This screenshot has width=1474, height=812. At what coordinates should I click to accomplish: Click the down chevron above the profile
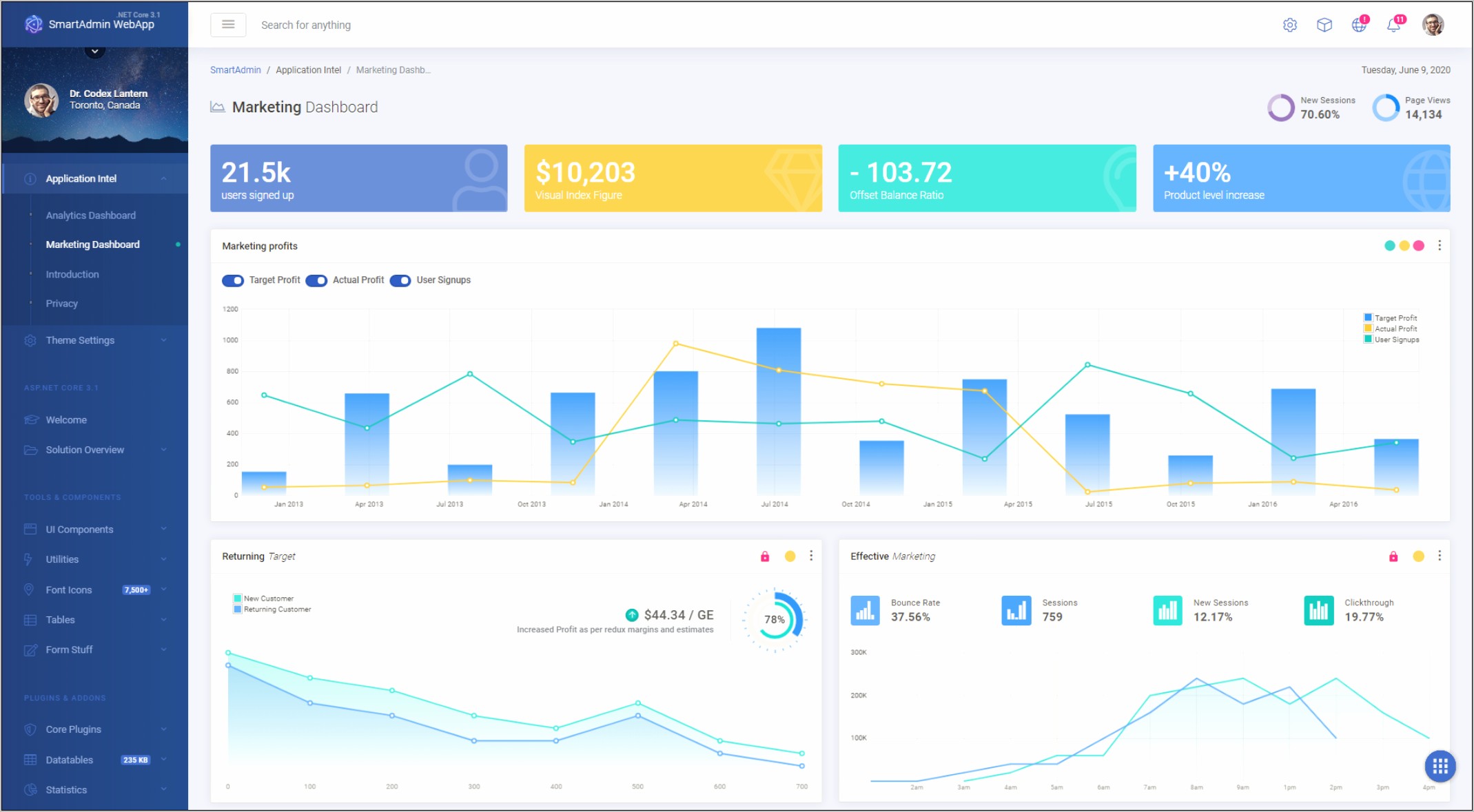coord(95,51)
